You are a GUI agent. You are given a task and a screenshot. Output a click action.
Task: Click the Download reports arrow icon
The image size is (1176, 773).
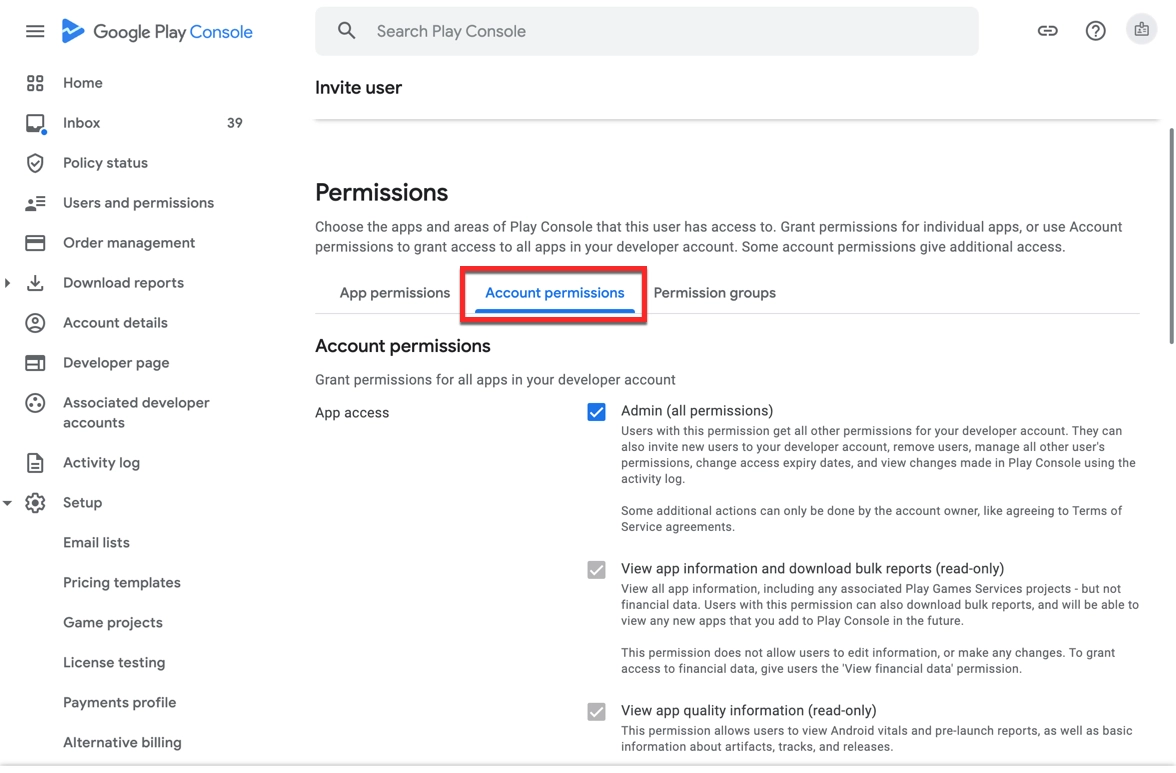pyautogui.click(x=35, y=283)
